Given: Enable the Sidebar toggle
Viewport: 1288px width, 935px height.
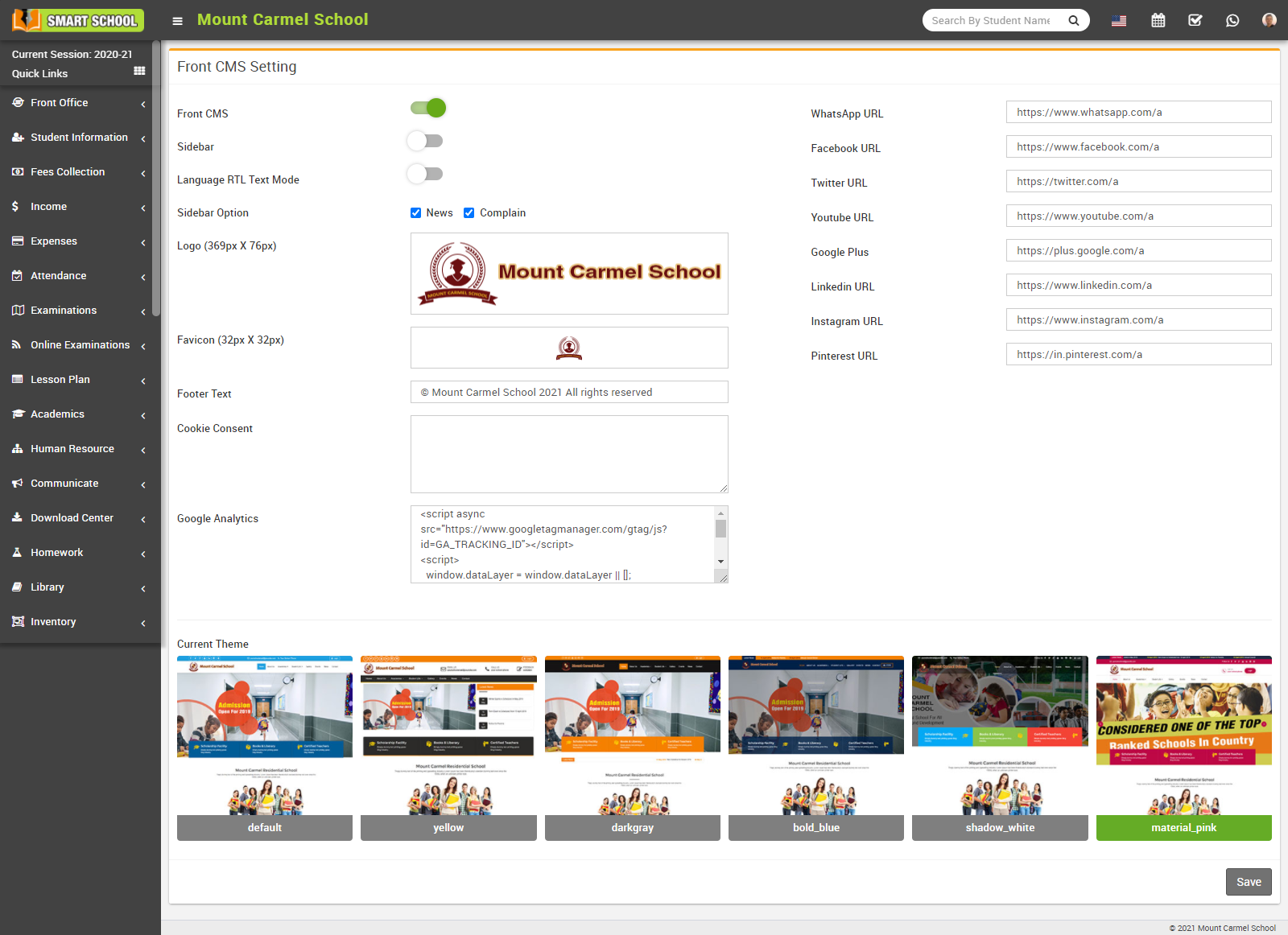Looking at the screenshot, I should 424,140.
